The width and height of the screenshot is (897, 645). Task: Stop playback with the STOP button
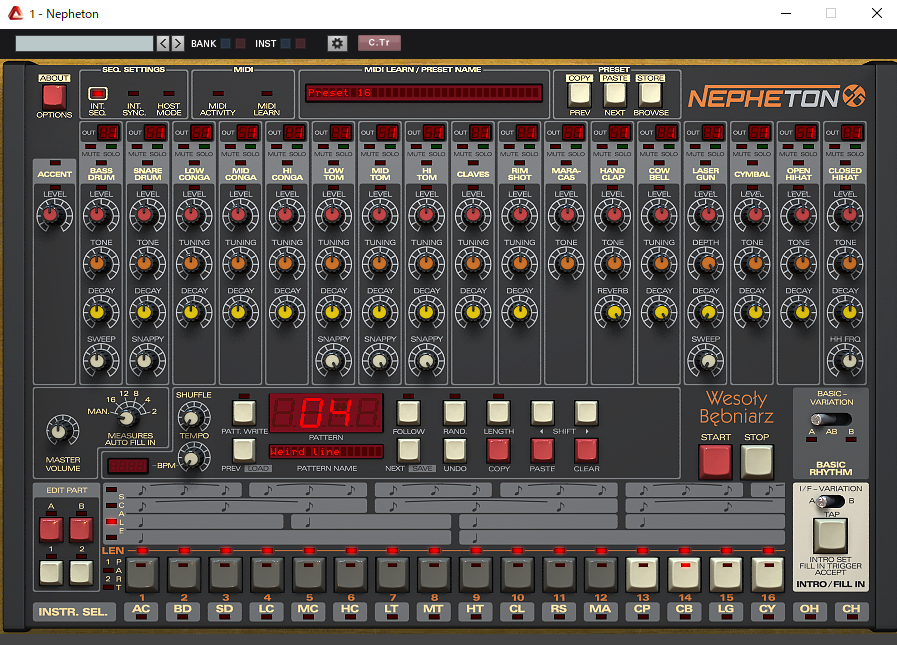(x=756, y=461)
